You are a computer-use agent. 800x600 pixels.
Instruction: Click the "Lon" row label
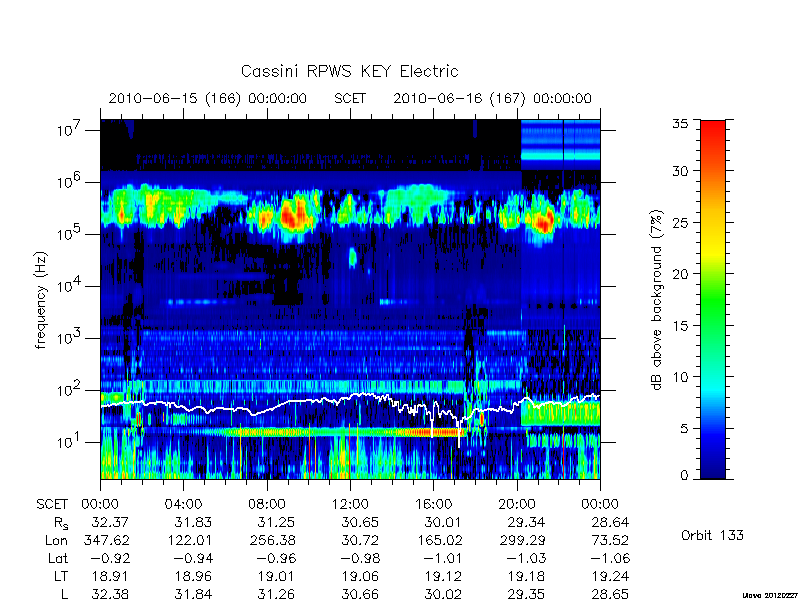pyautogui.click(x=56, y=540)
